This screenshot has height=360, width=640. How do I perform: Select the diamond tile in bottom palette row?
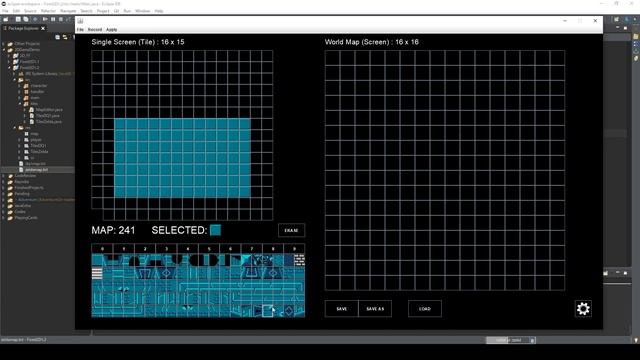[x=289, y=311]
